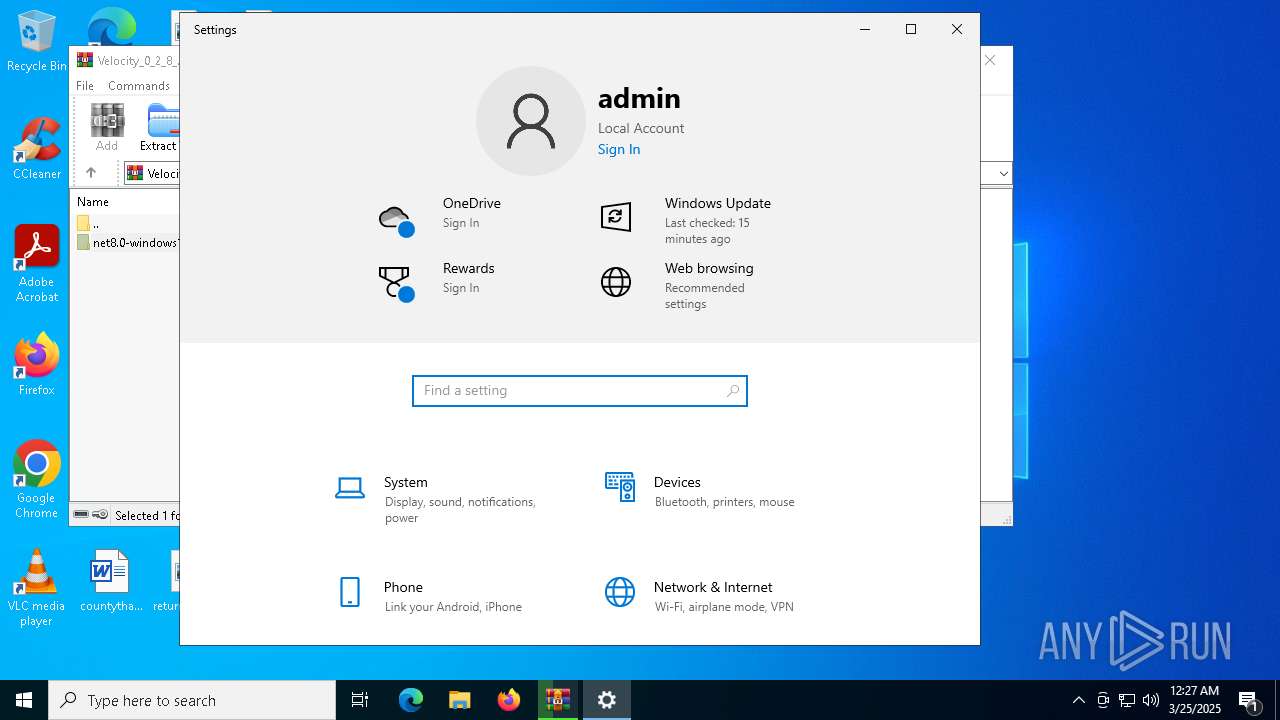
Task: Open Microsoft Edge in the taskbar
Action: click(411, 700)
